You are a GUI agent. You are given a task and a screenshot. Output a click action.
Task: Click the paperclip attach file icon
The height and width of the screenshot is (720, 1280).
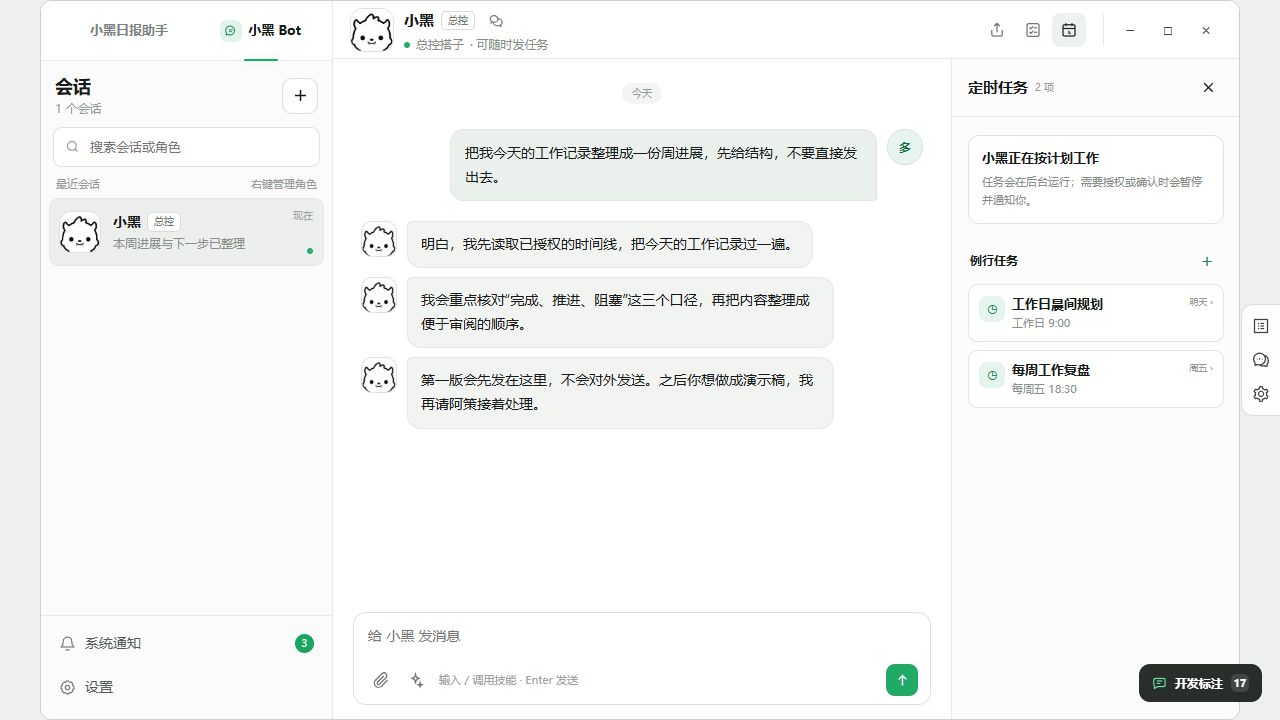coord(381,680)
